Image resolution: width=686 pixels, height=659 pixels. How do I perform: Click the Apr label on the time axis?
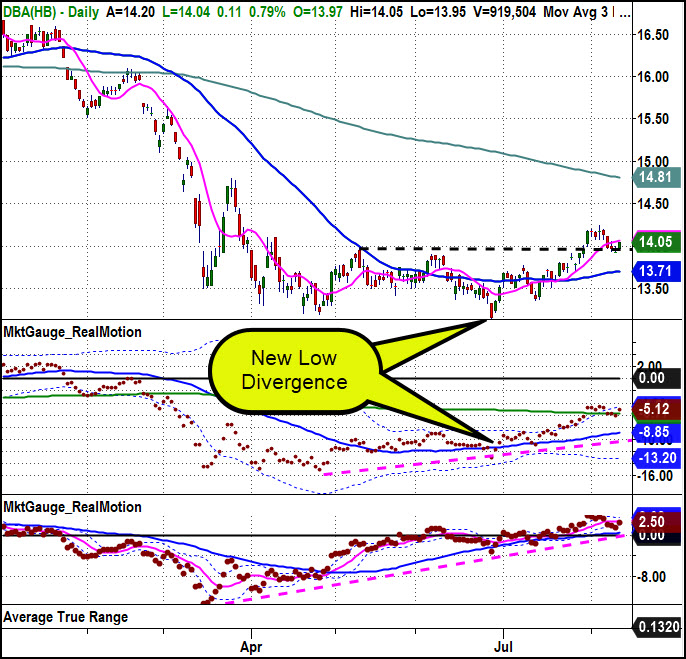click(251, 647)
